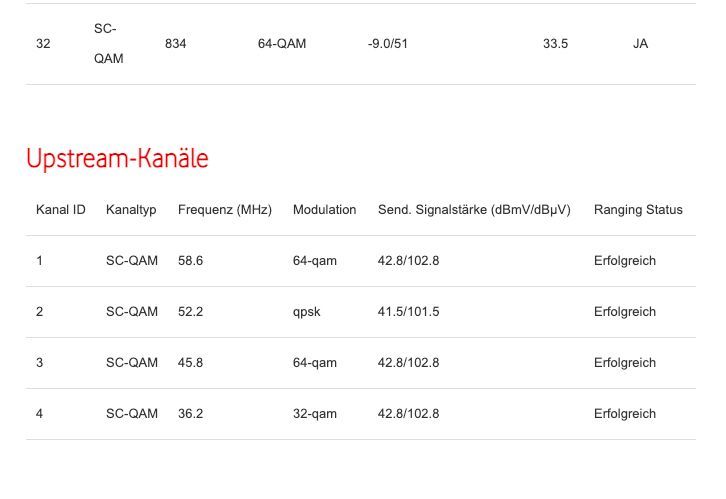
Task: Click the 32-qam modulation value
Action: 315,414
